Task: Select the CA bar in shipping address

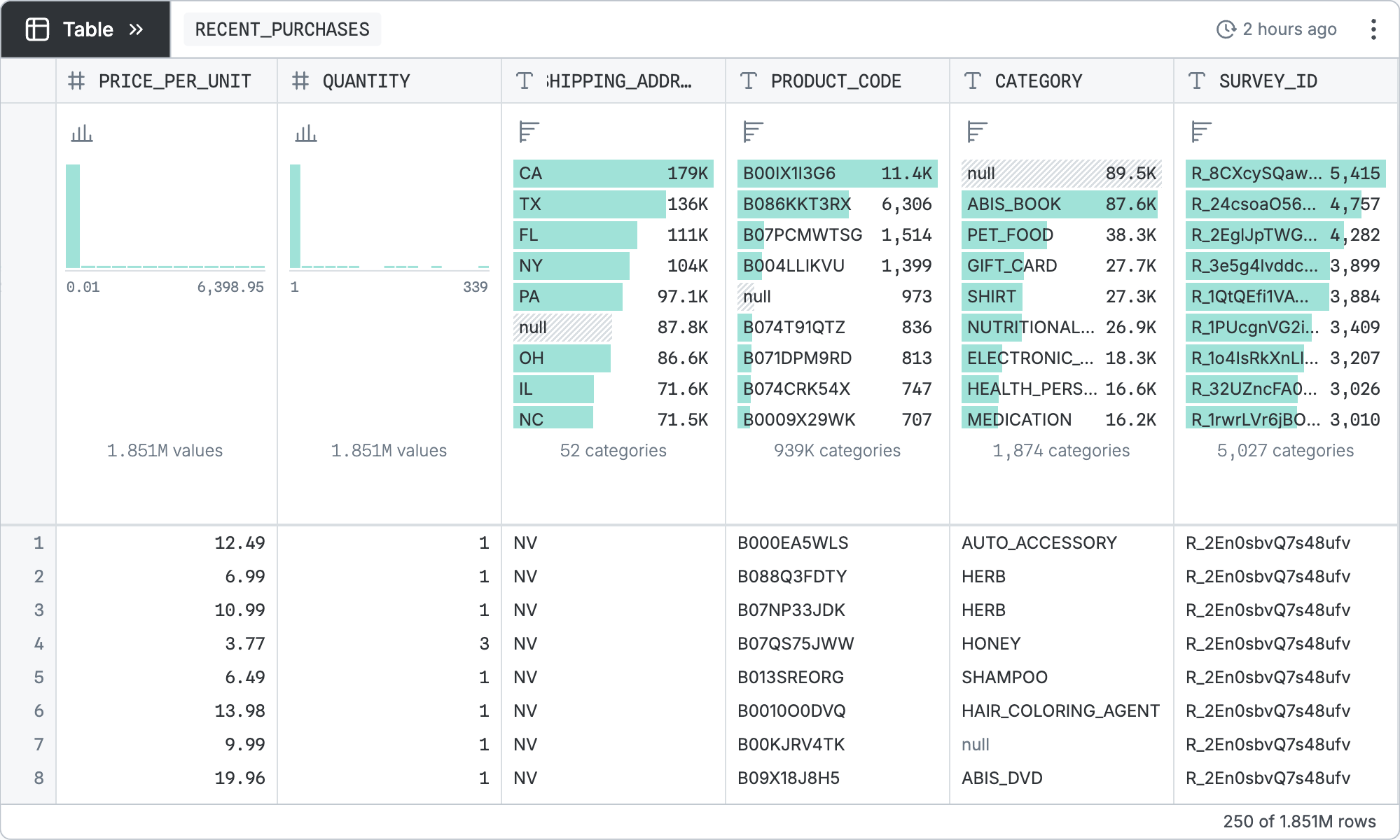Action: [613, 174]
